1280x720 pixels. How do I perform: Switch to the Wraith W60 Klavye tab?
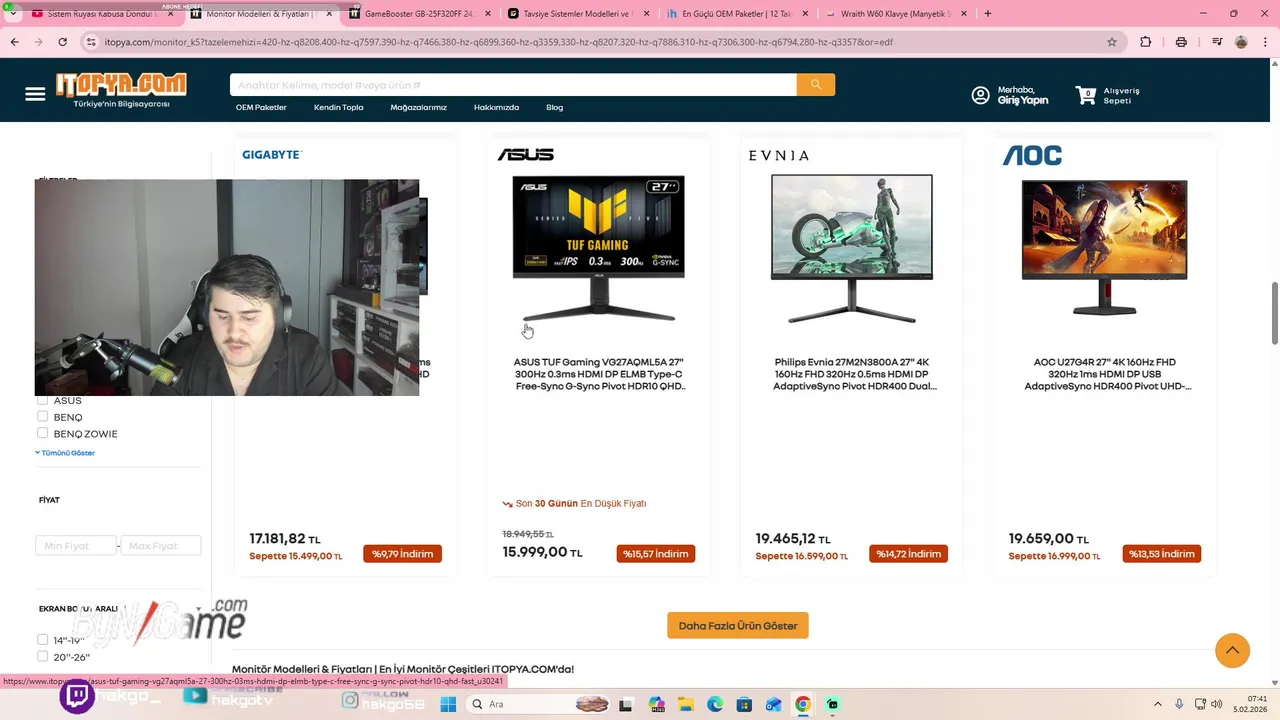pyautogui.click(x=896, y=14)
